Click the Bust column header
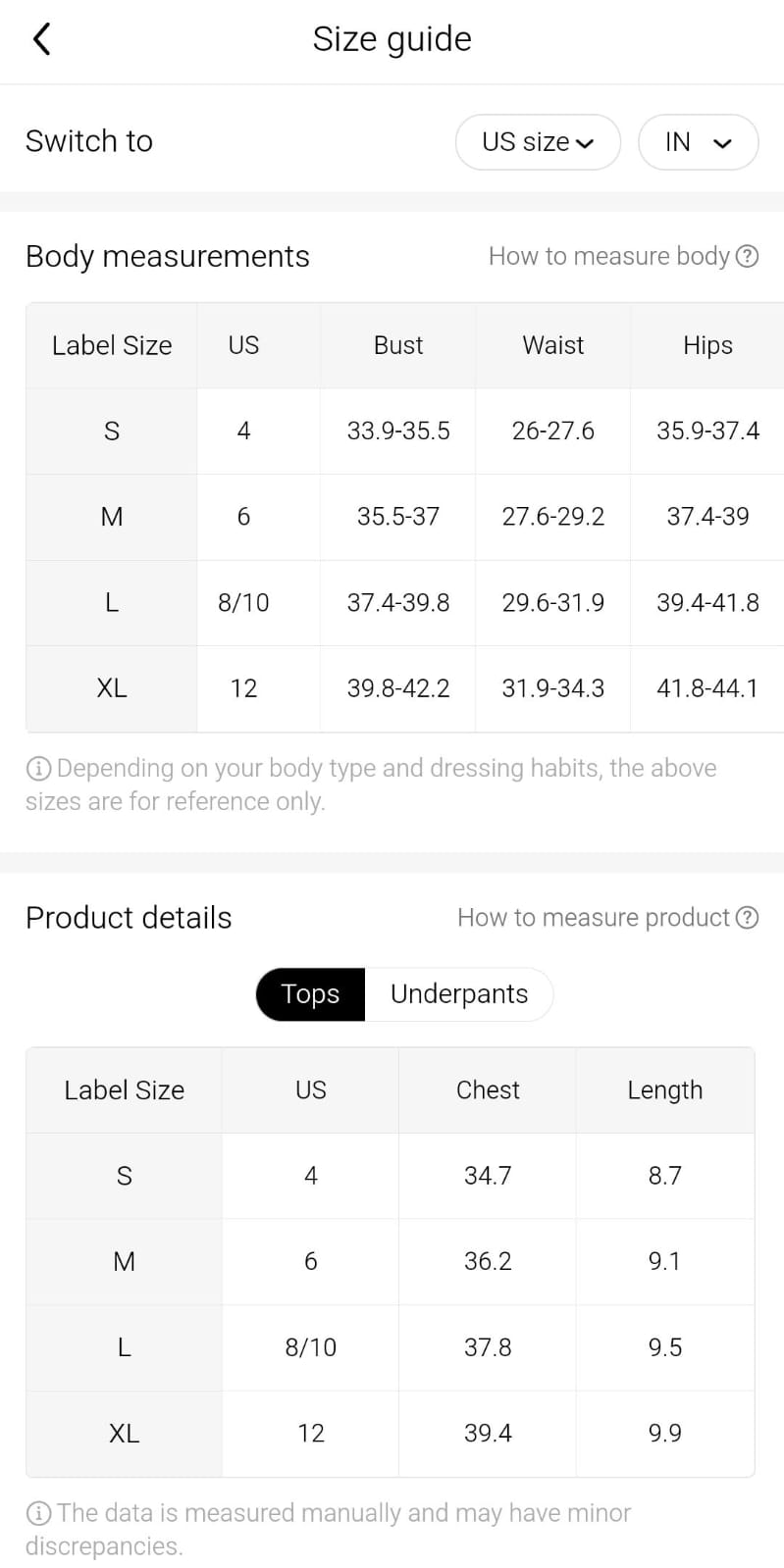The width and height of the screenshot is (784, 1568). pyautogui.click(x=398, y=345)
